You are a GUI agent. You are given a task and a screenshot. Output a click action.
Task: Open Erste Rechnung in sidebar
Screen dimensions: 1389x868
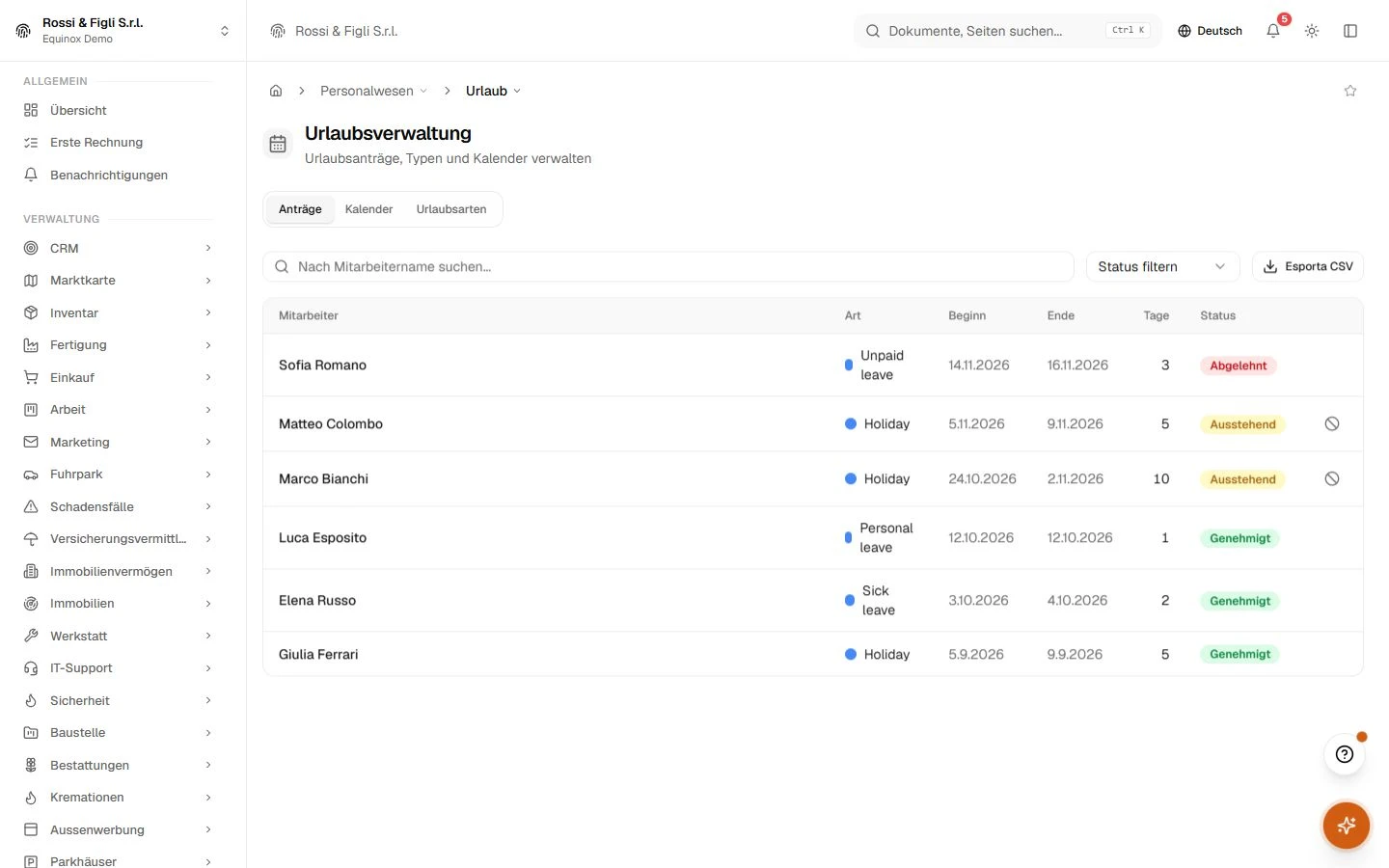pos(116,142)
